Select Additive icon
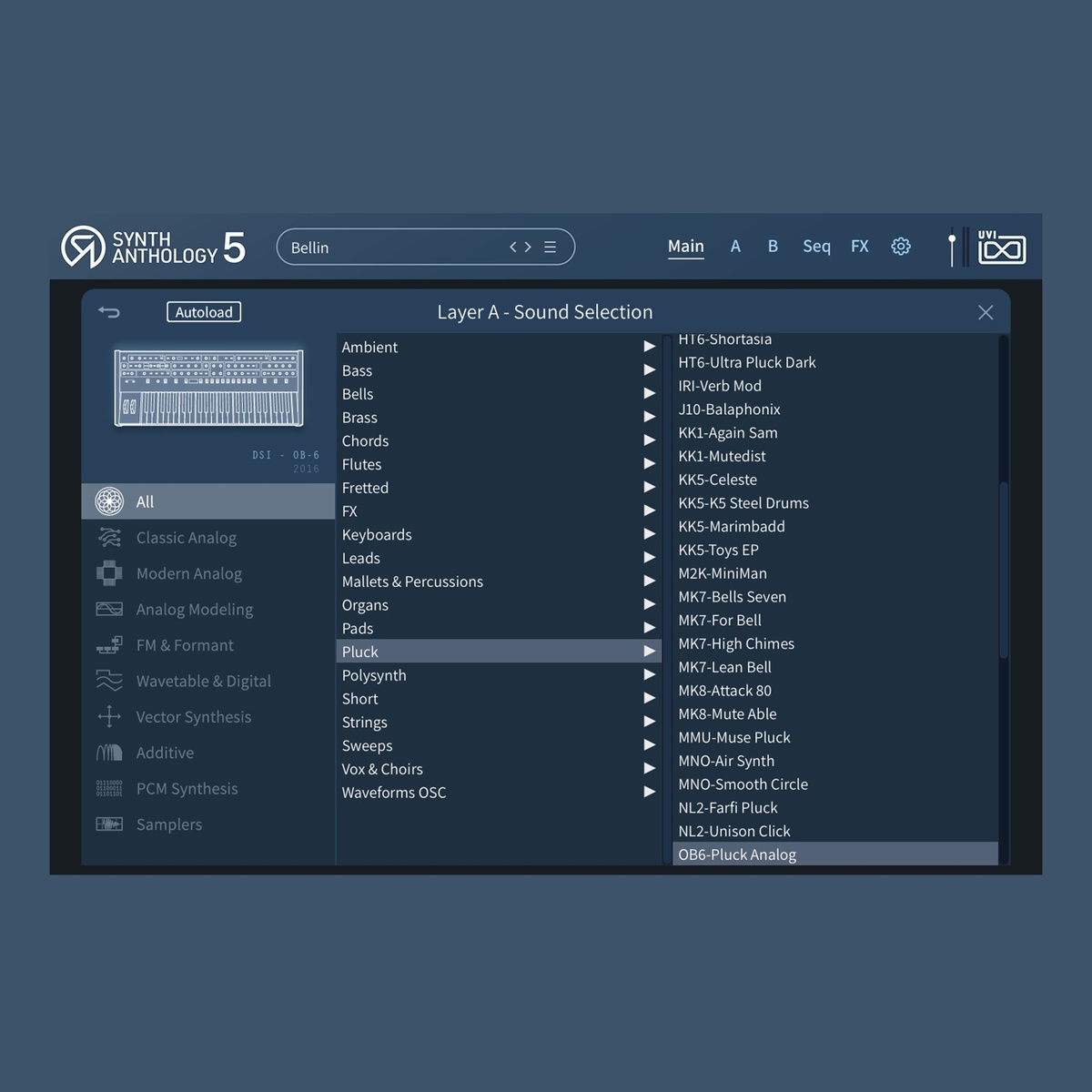 (x=109, y=753)
